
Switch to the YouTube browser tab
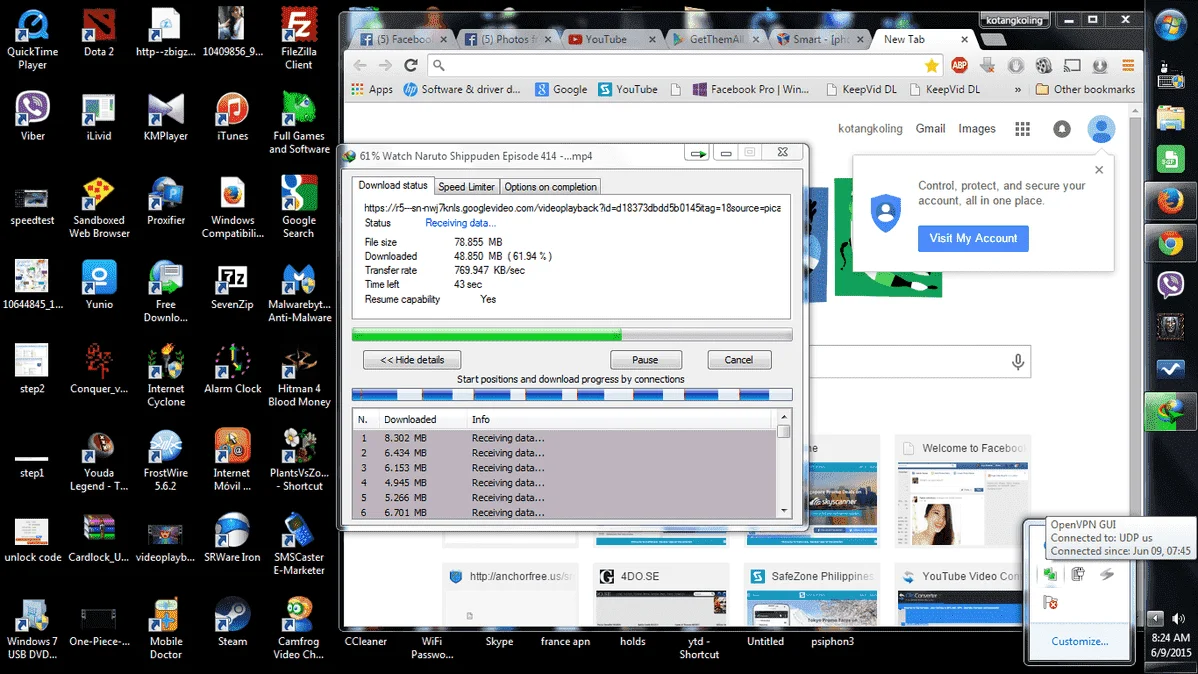point(612,39)
